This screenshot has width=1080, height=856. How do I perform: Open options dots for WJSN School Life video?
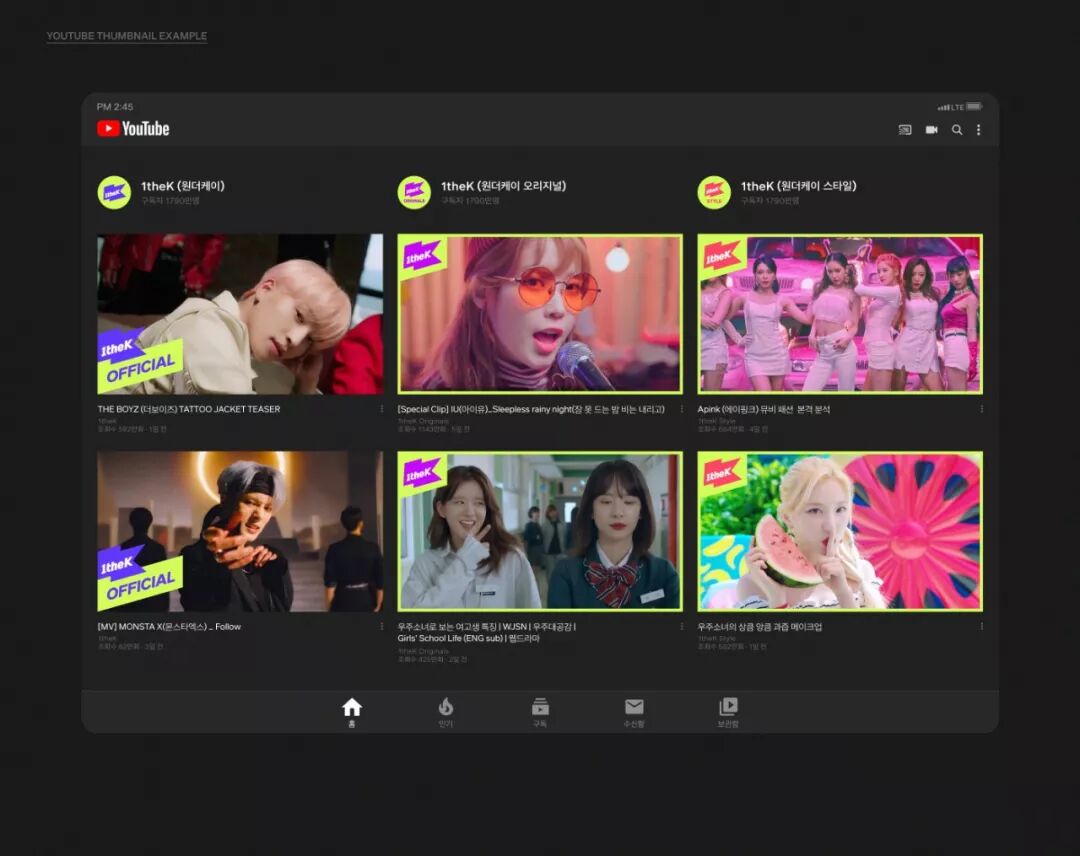(682, 627)
